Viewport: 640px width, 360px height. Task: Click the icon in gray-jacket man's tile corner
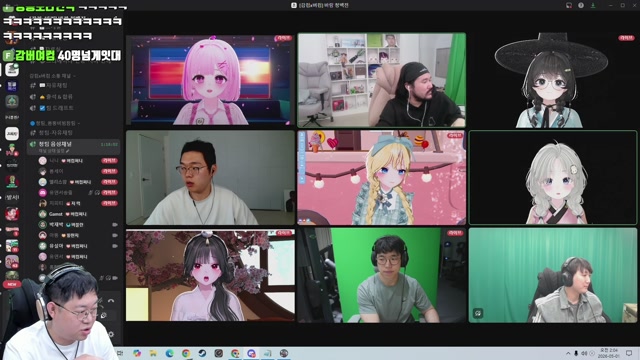click(x=478, y=313)
